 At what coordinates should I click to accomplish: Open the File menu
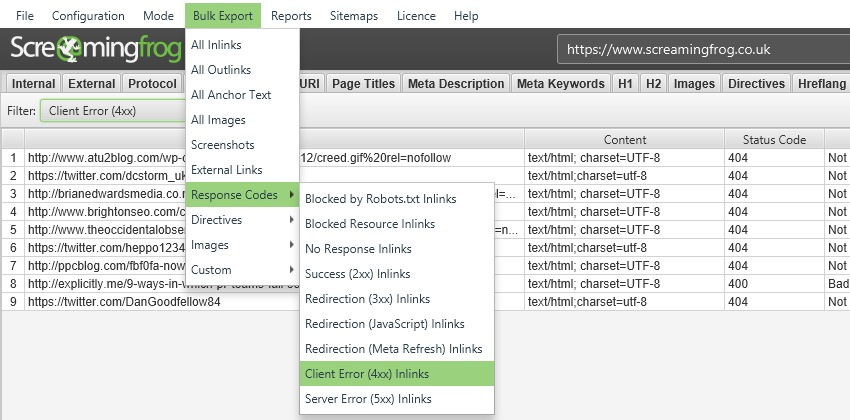click(25, 16)
